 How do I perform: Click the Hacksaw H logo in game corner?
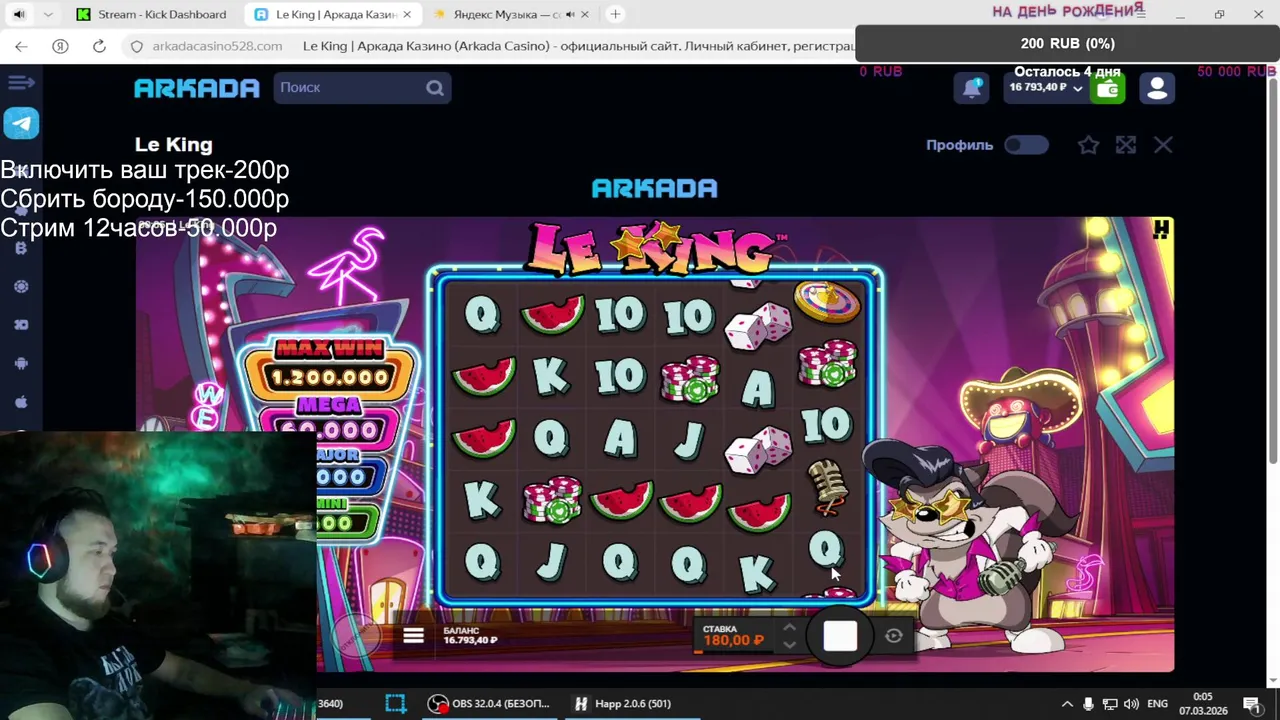[1160, 230]
